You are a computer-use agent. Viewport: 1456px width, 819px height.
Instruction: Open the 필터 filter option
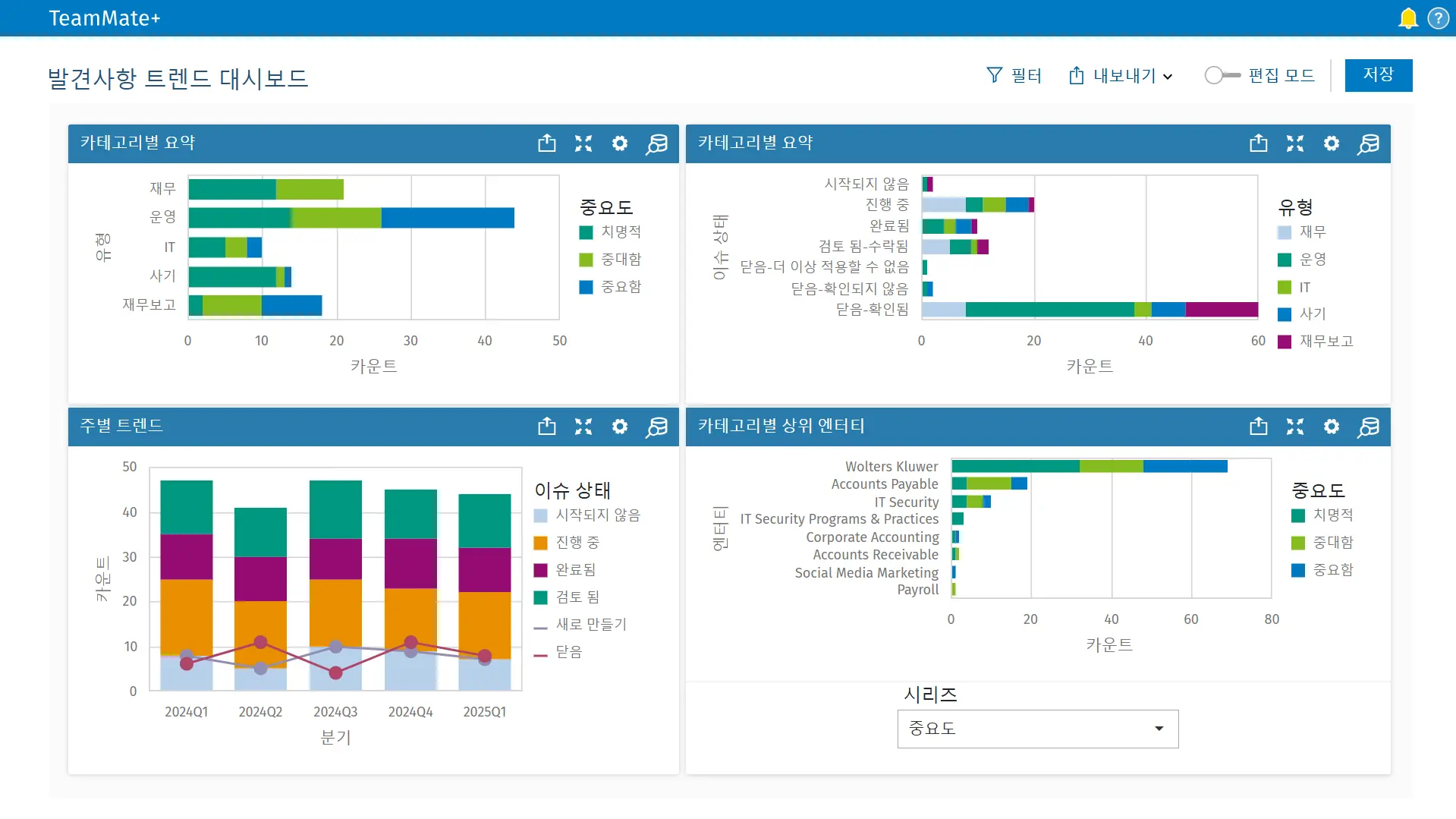click(1014, 75)
